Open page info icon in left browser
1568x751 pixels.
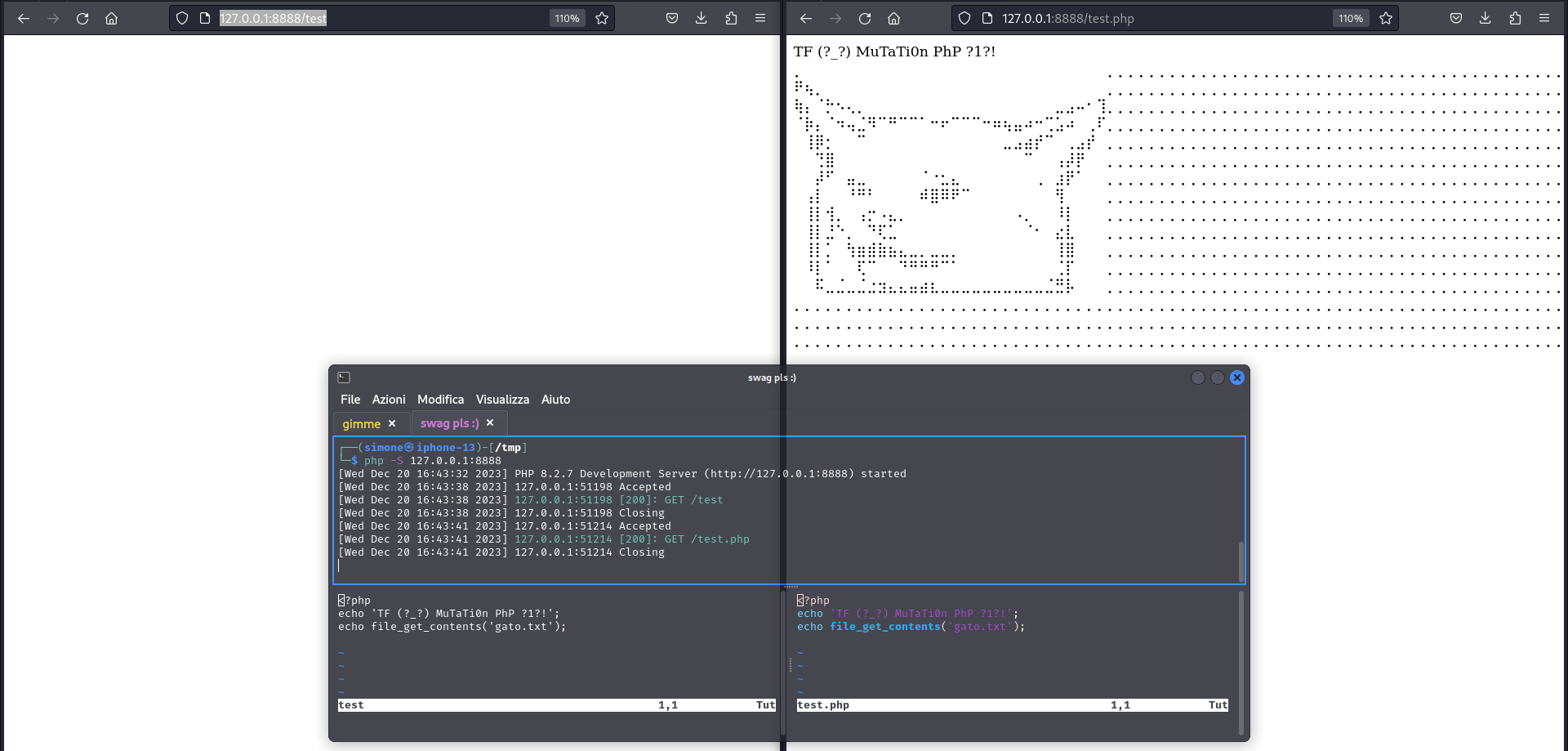pos(205,18)
